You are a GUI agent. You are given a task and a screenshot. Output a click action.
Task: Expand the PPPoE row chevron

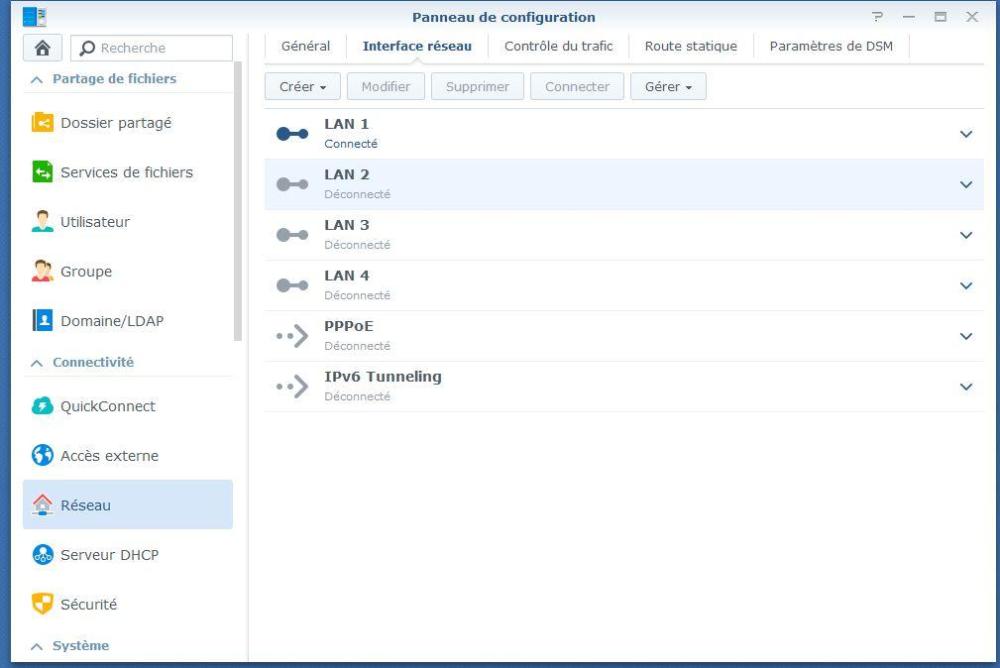coord(965,336)
